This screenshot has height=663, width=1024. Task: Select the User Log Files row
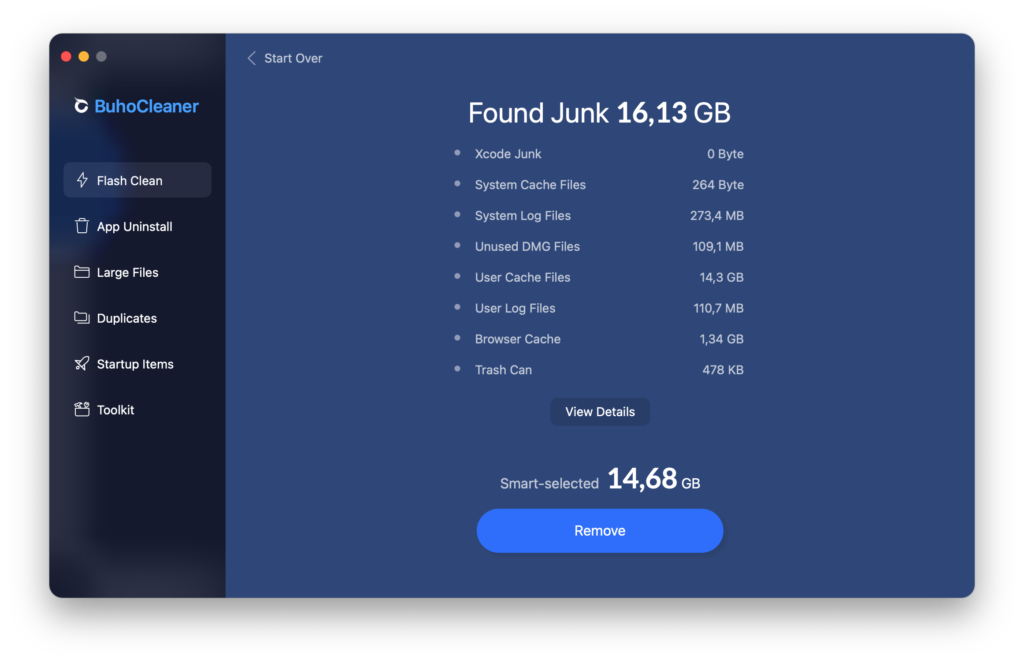(x=600, y=308)
